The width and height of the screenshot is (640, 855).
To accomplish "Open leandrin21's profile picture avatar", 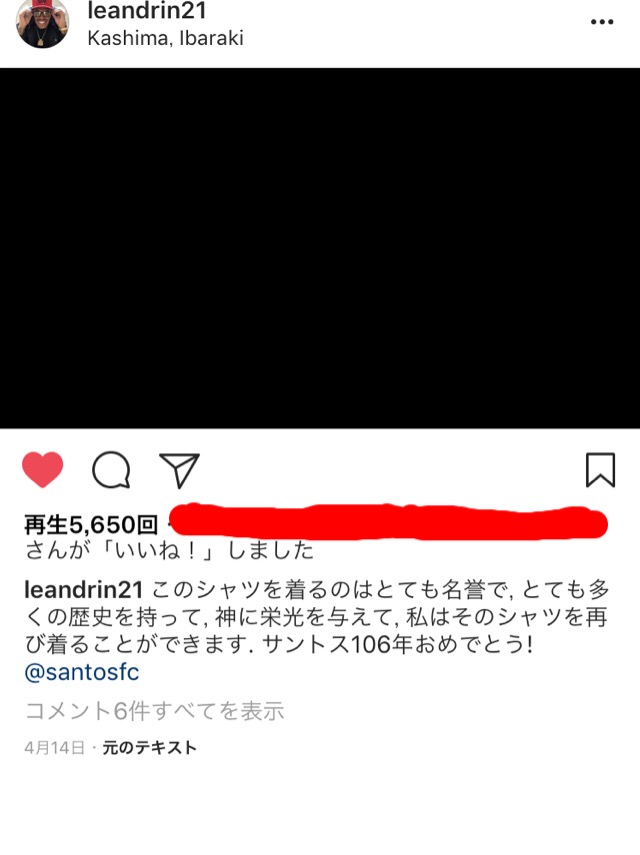I will (43, 22).
